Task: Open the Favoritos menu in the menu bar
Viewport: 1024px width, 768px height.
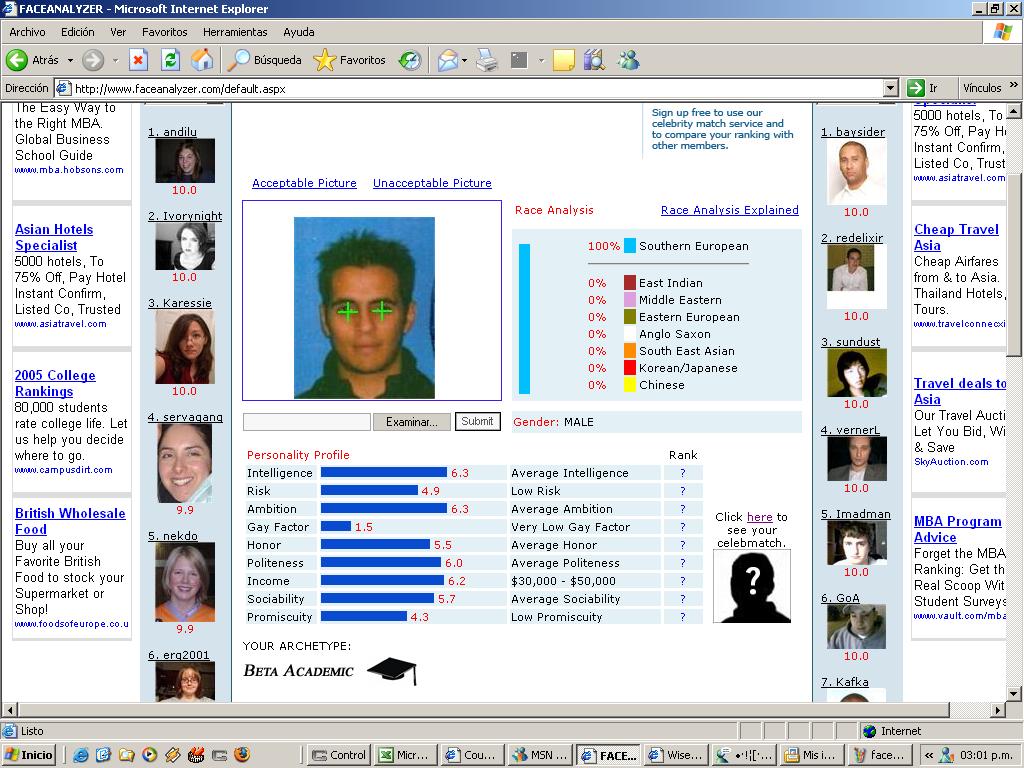Action: [165, 32]
